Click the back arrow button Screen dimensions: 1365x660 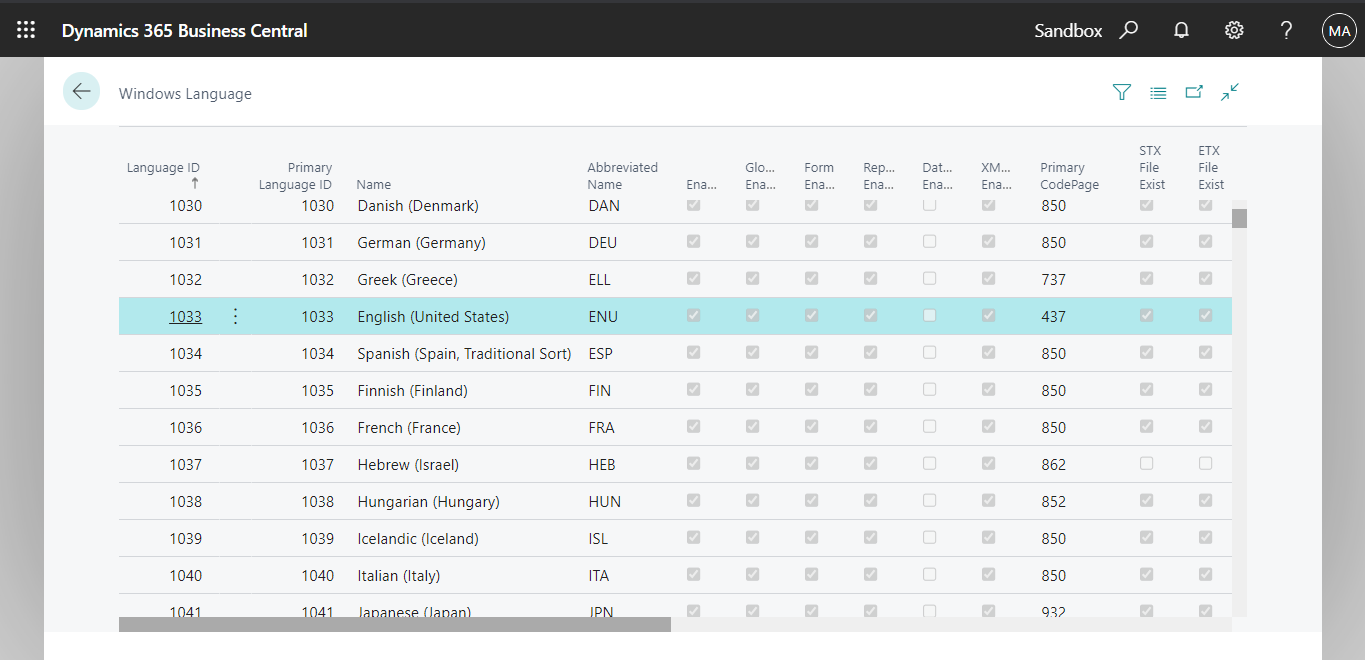[x=81, y=92]
